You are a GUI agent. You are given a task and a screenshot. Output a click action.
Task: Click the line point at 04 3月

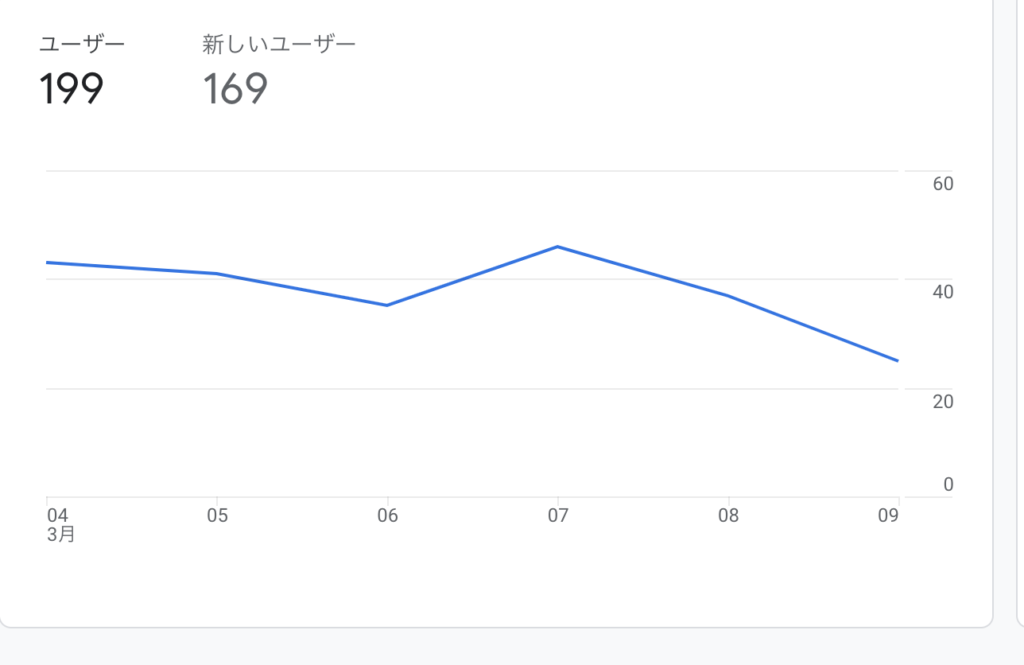click(48, 263)
